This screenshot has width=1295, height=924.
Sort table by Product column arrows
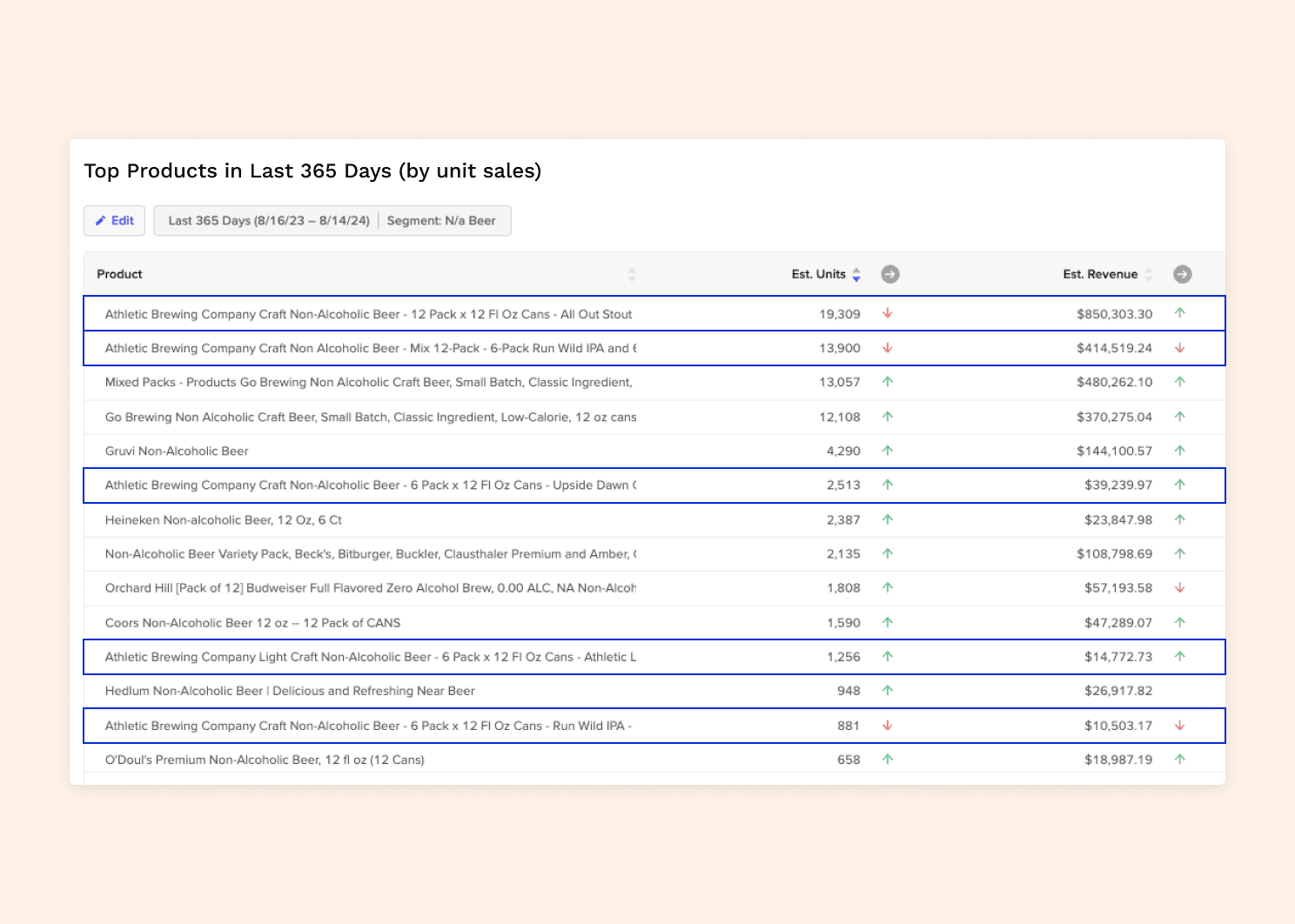click(632, 275)
